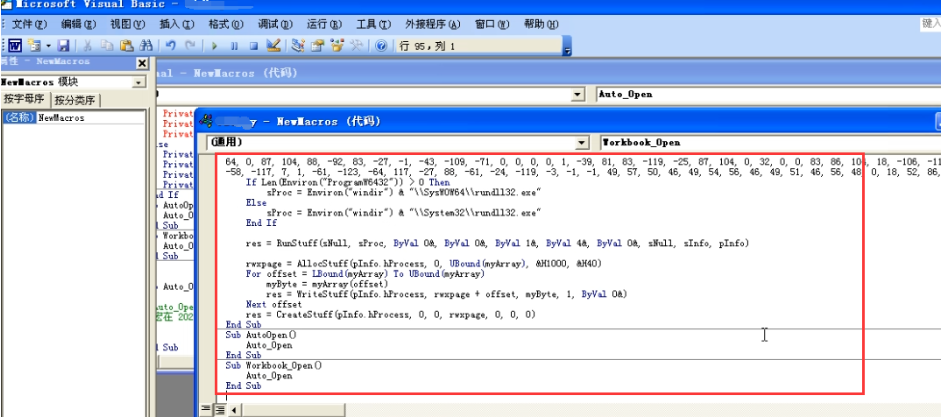Pause execution with Break icon

[x=234, y=46]
